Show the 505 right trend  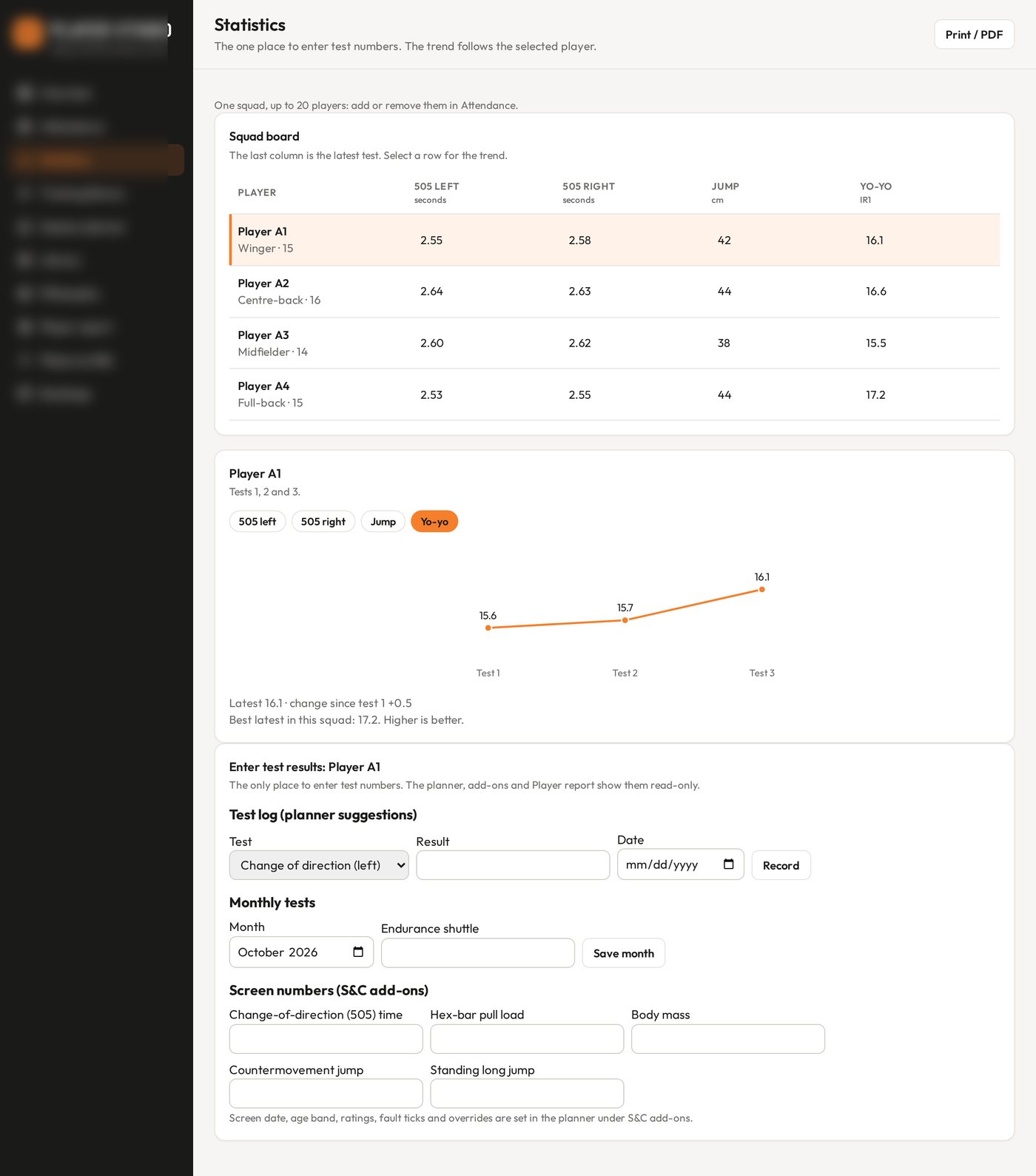[323, 522]
